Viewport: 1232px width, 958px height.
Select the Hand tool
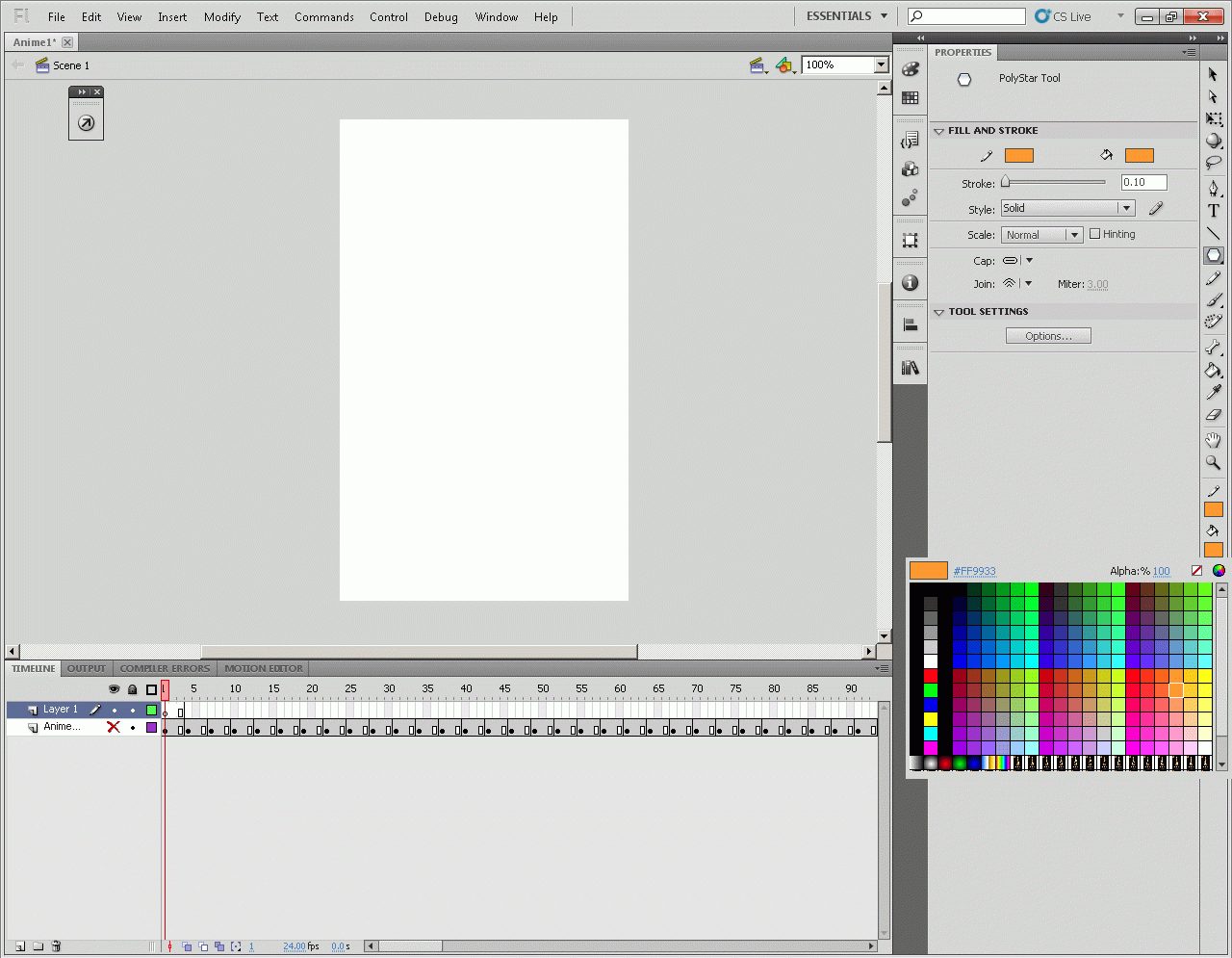[1213, 440]
